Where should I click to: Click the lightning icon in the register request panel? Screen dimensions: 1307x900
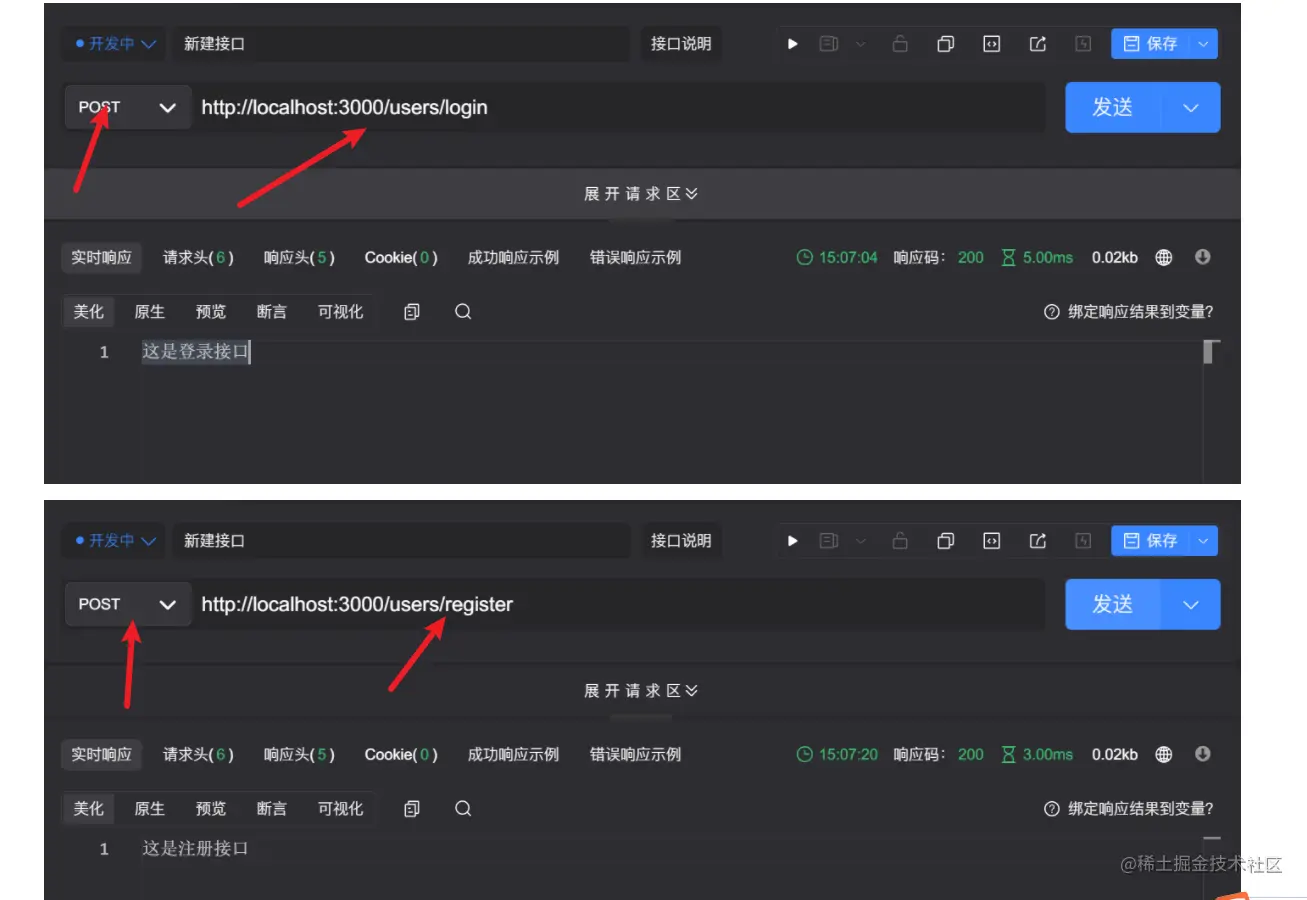pos(1083,541)
